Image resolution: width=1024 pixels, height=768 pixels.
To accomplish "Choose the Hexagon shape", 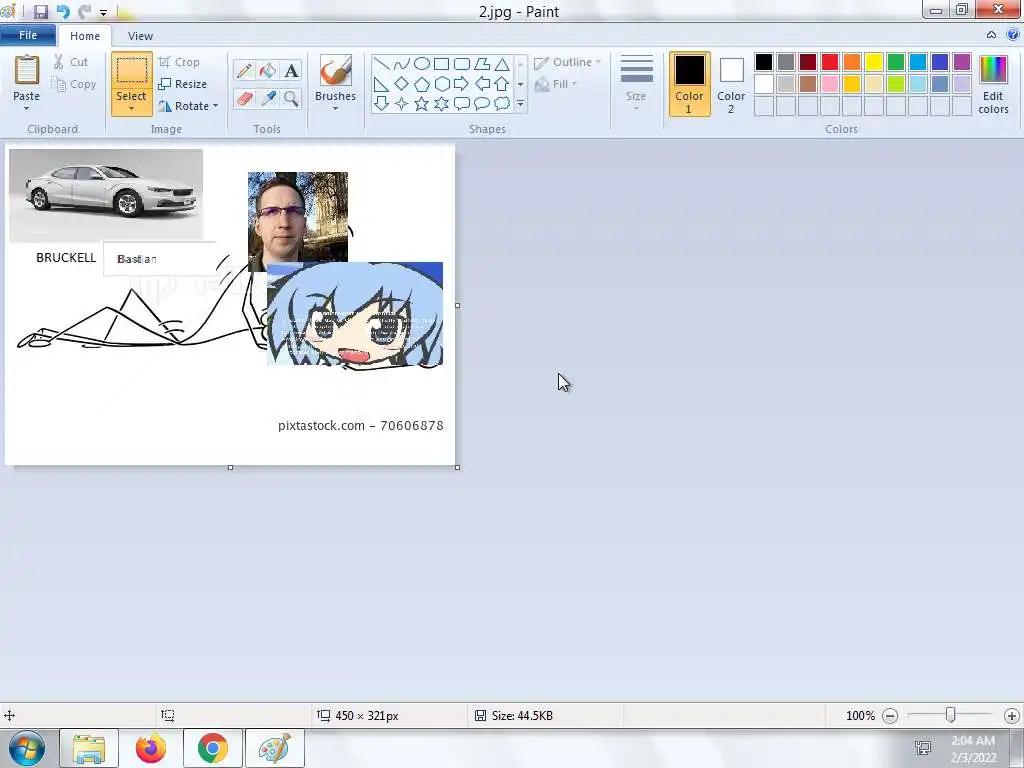I will click(x=441, y=84).
